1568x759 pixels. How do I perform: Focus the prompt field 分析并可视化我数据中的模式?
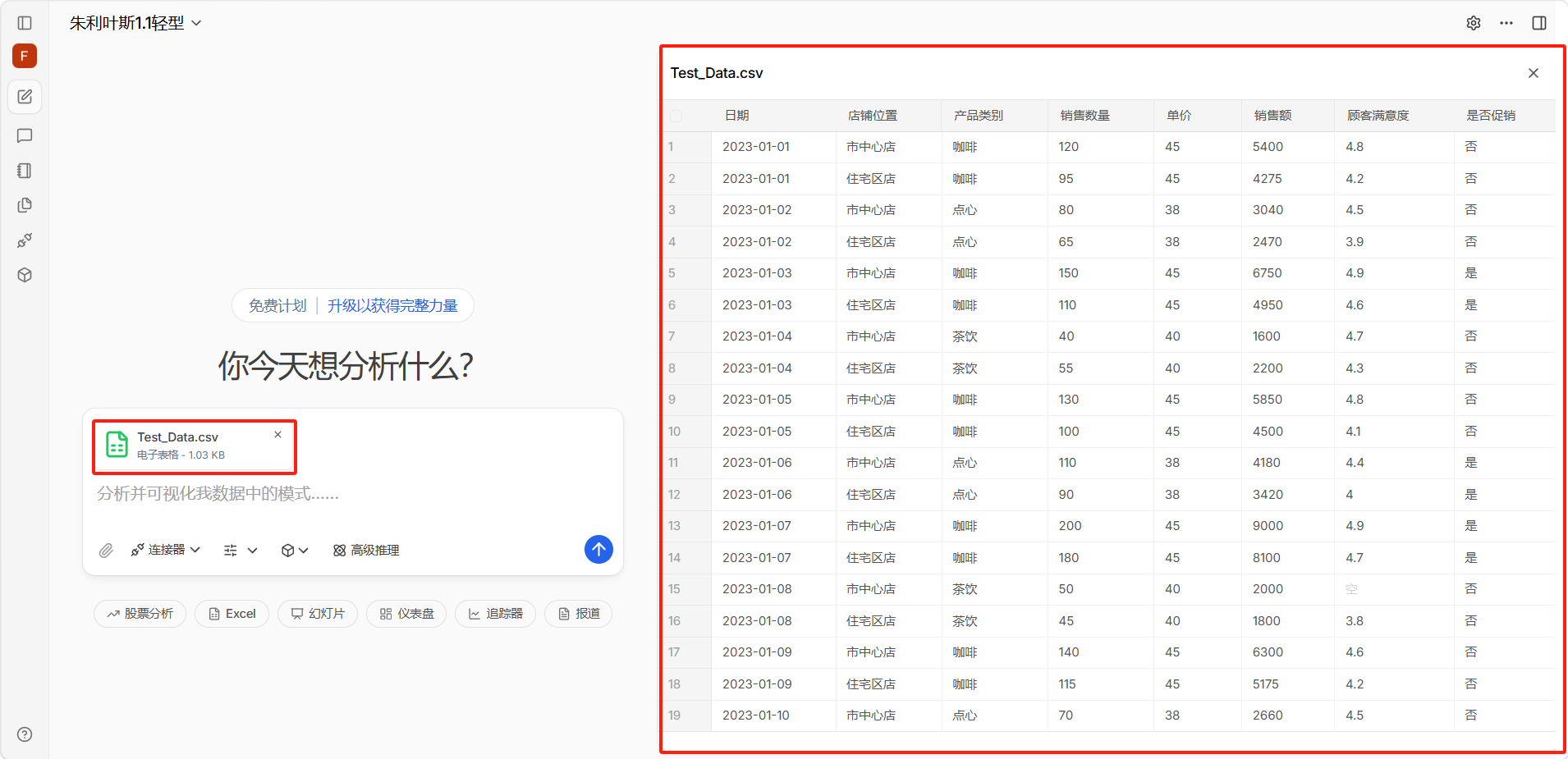[353, 494]
